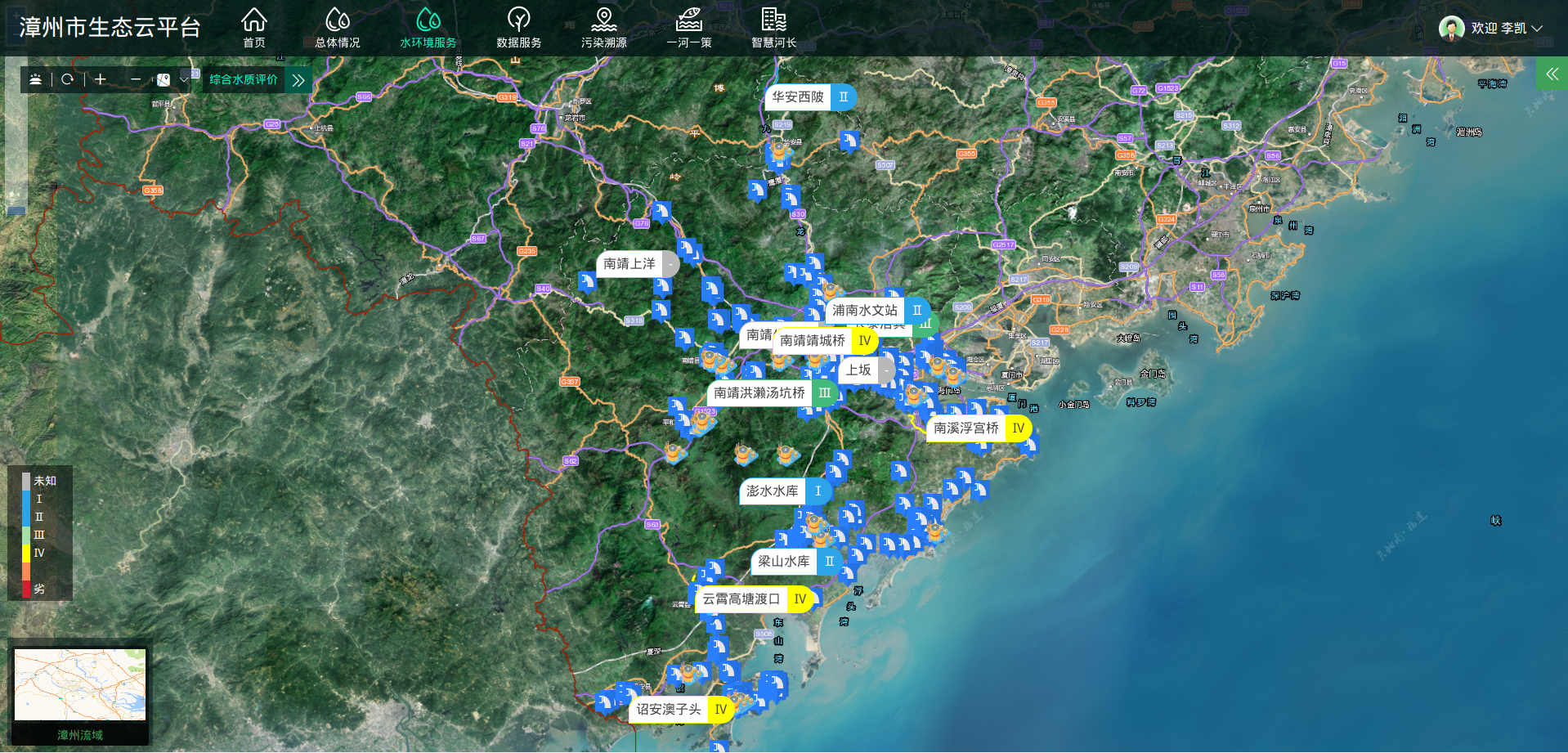Click the 漳州市生态云平台 title
The image size is (1568, 753).
click(110, 28)
